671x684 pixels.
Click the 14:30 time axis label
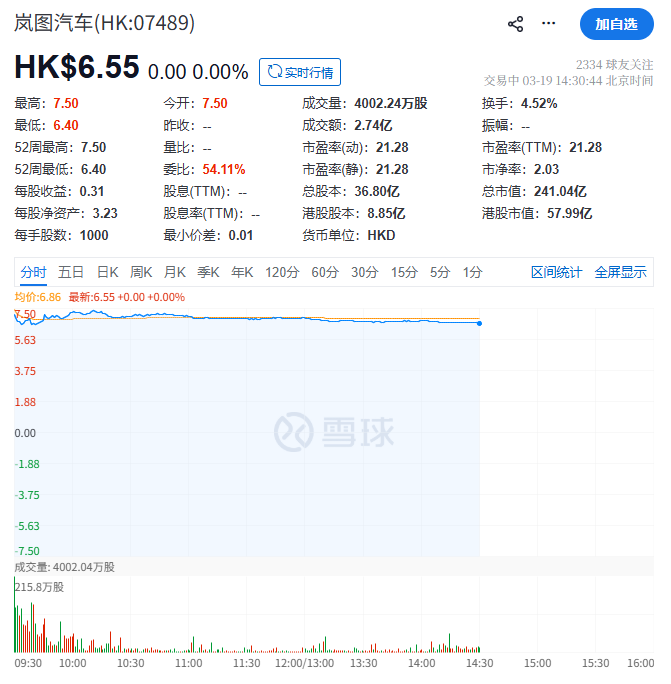point(479,663)
